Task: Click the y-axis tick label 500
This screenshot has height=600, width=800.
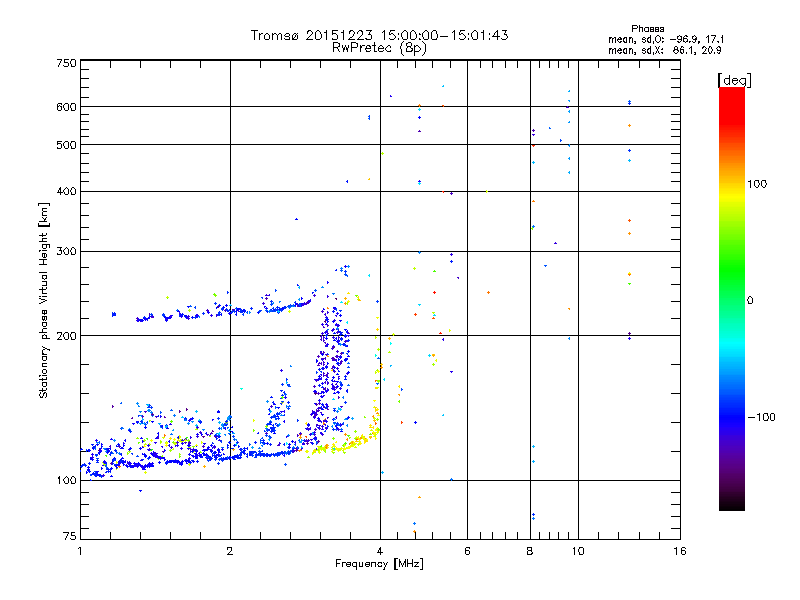Action: 66,145
